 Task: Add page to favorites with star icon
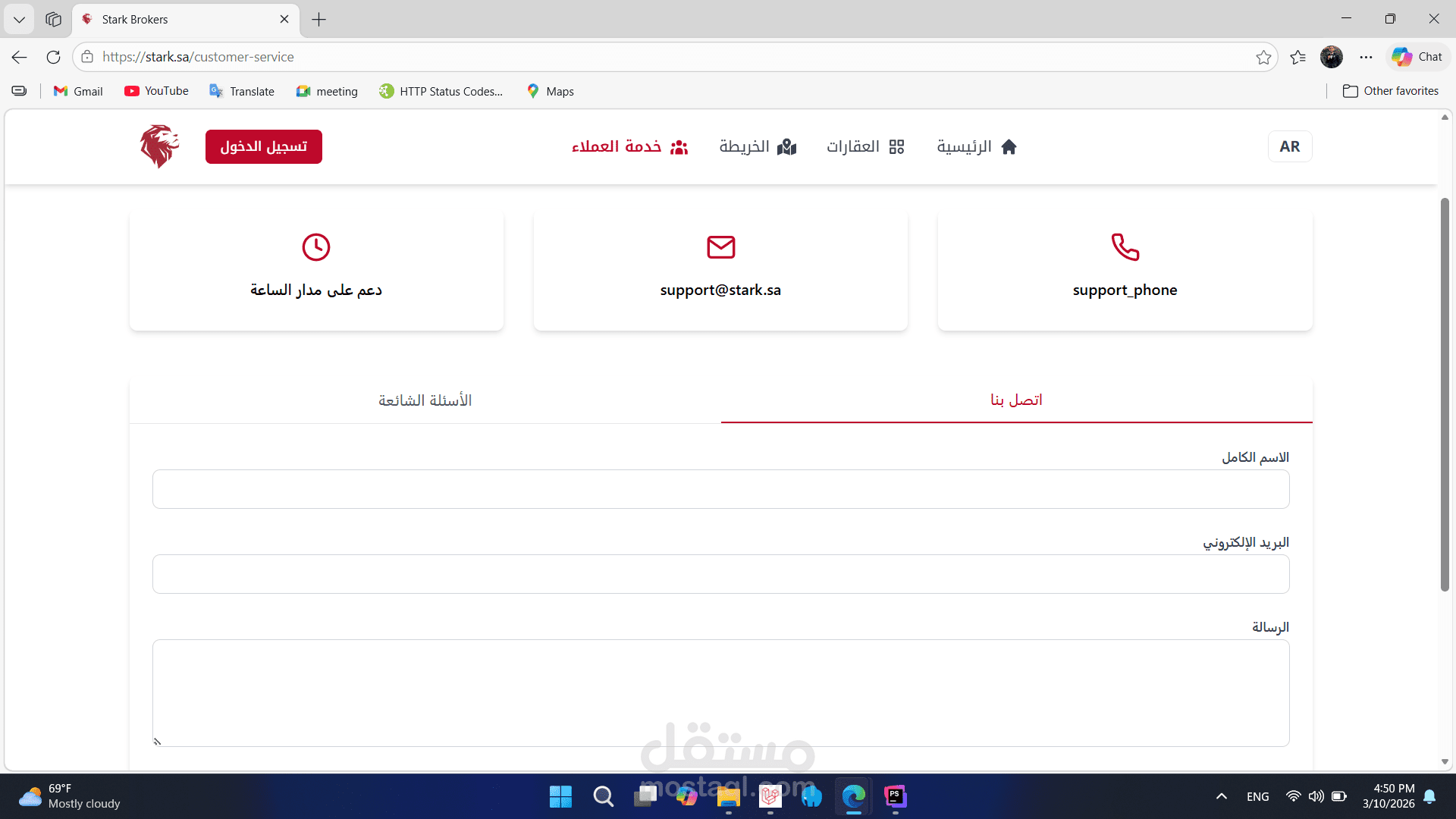point(1263,57)
